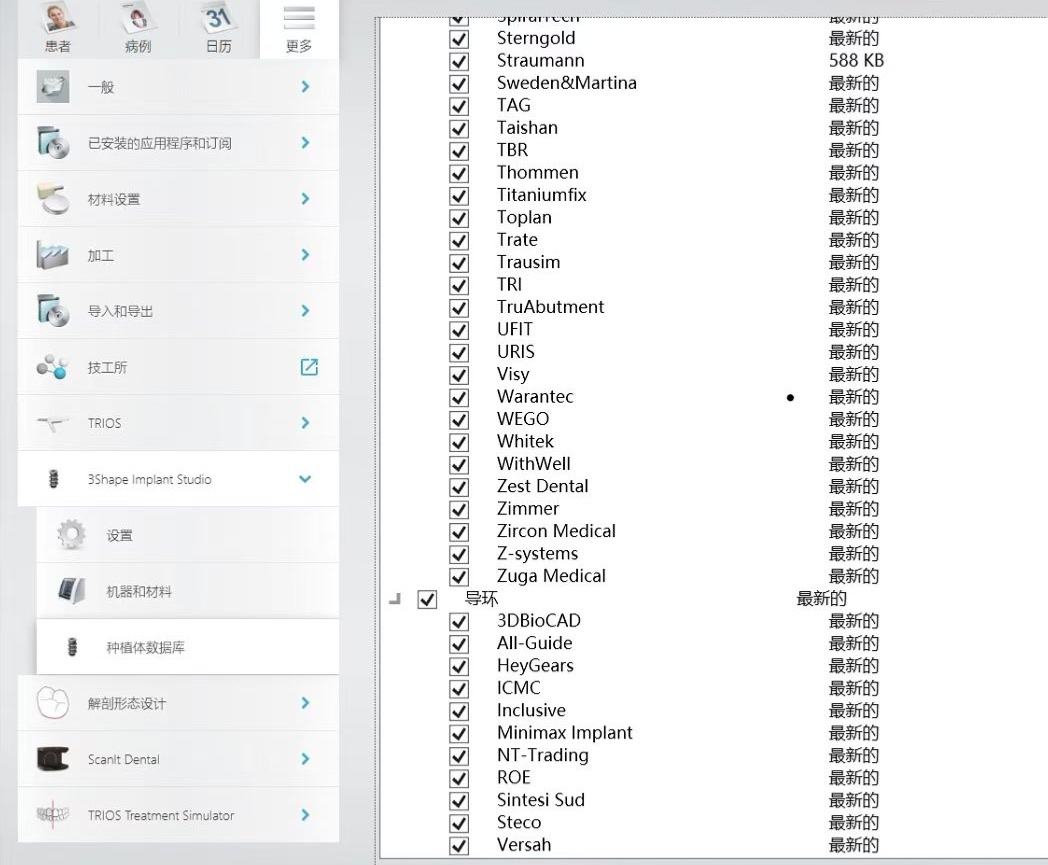
Task: Open 设置 under Implant Studio
Action: click(187, 535)
